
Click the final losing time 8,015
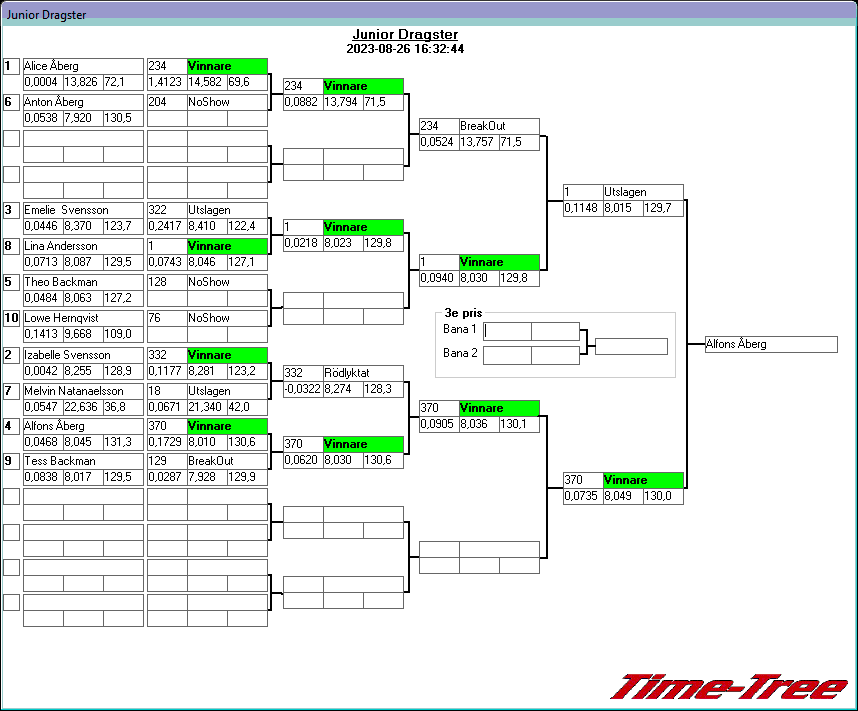point(623,209)
